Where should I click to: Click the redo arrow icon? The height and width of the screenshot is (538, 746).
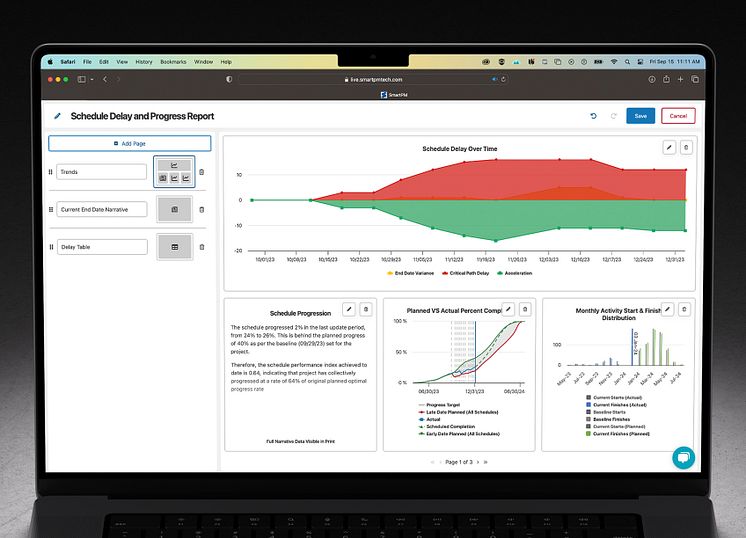(x=614, y=116)
